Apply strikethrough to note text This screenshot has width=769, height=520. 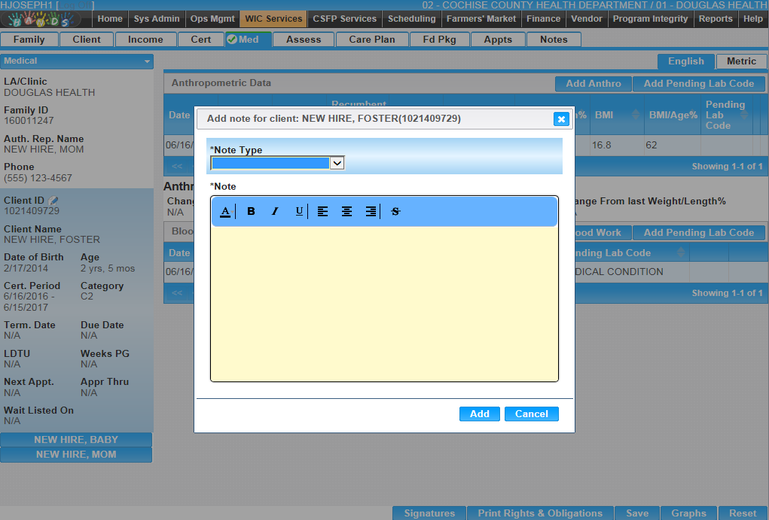click(395, 211)
